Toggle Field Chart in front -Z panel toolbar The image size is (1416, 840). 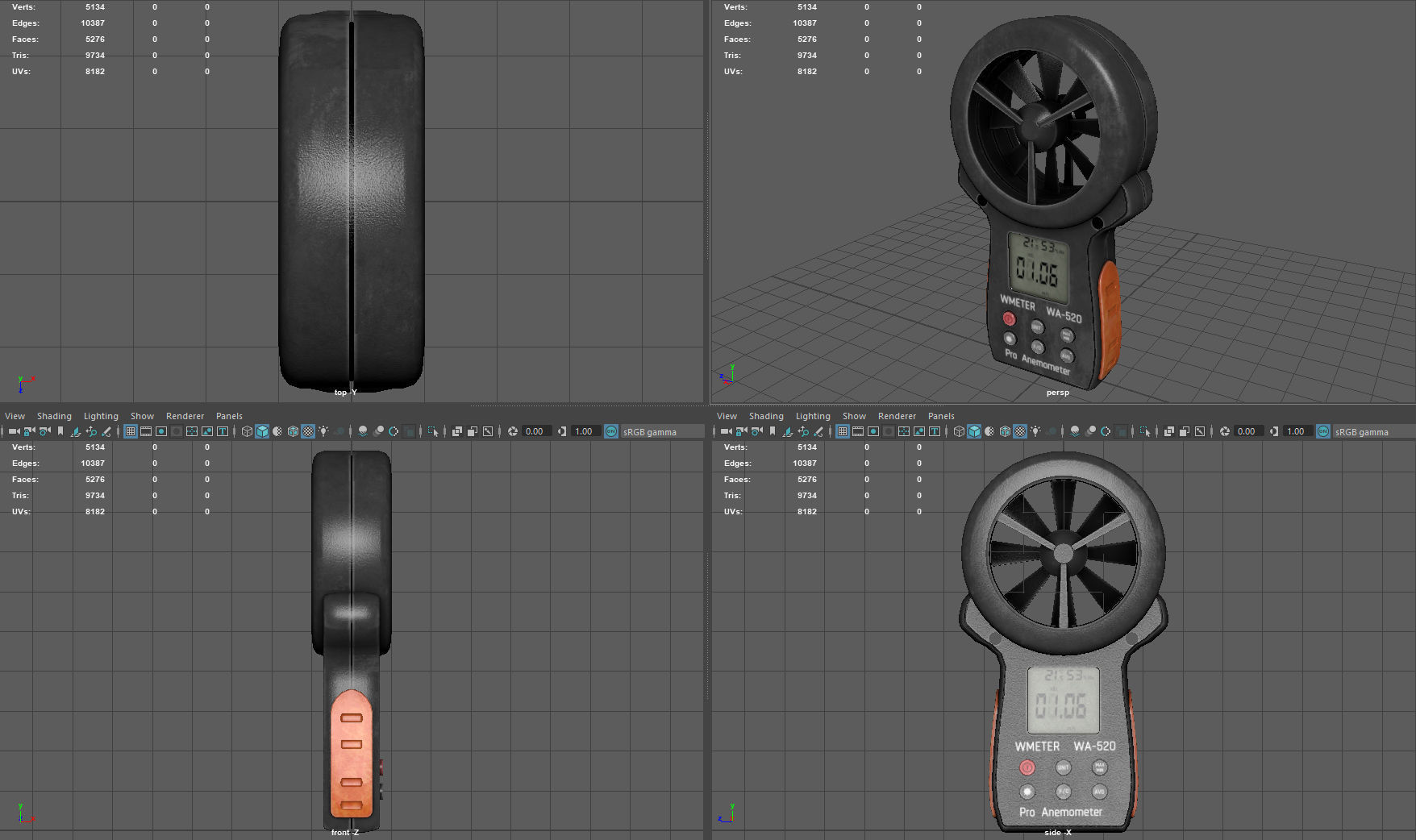[x=191, y=431]
